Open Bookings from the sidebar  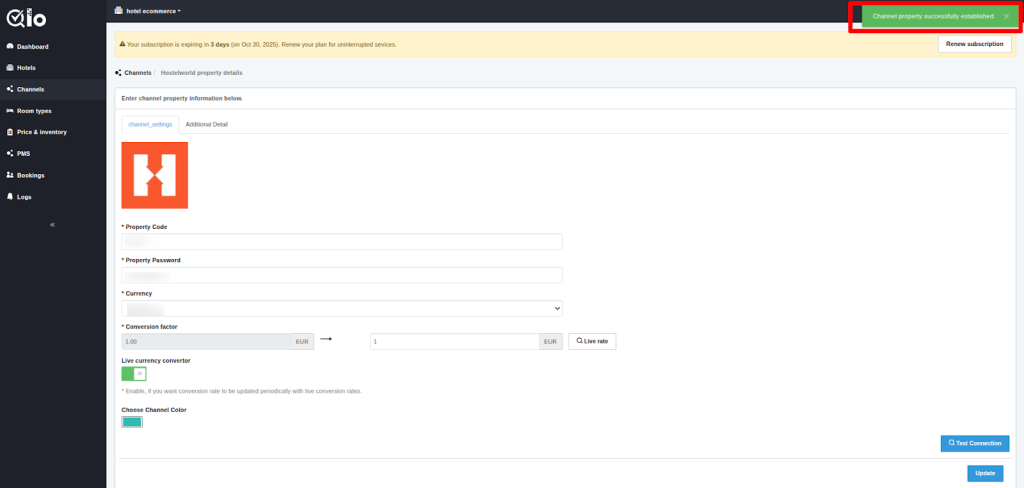(x=30, y=175)
